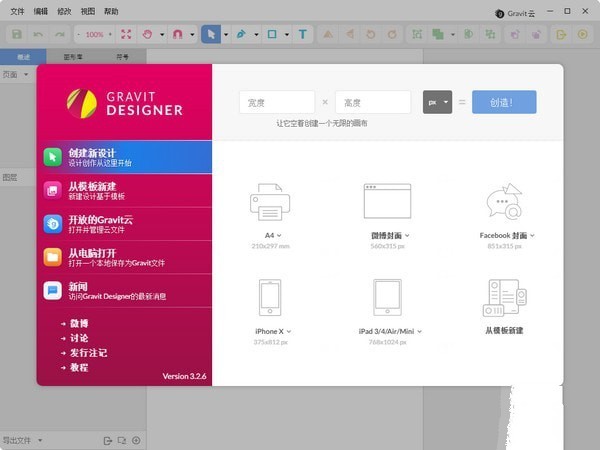Select the Text tool
The image size is (600, 450).
(x=303, y=34)
